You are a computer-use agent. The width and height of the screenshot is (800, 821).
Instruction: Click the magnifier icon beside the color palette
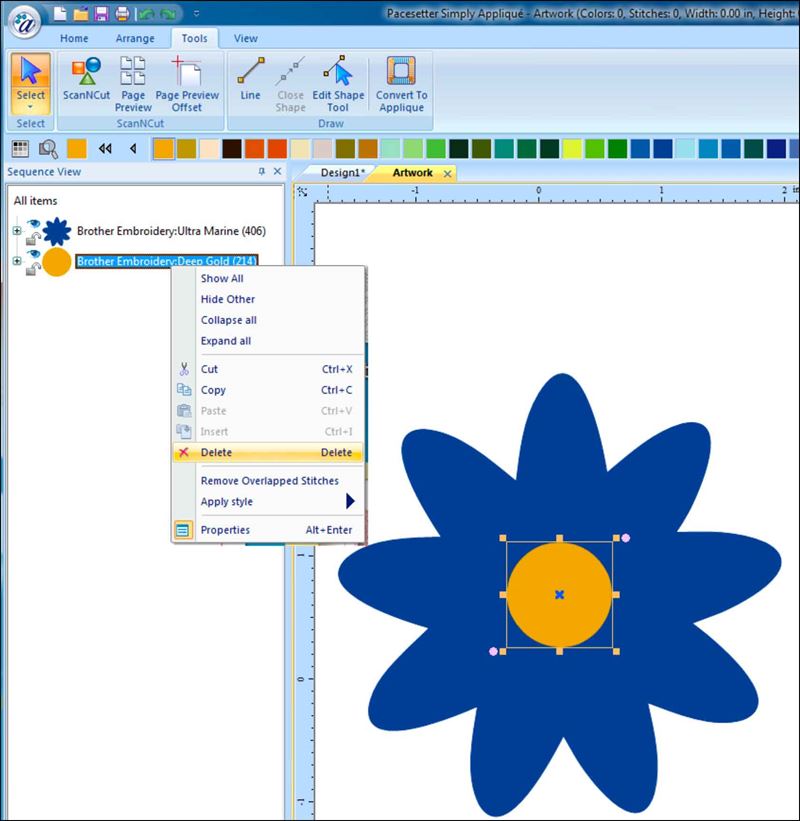47,149
